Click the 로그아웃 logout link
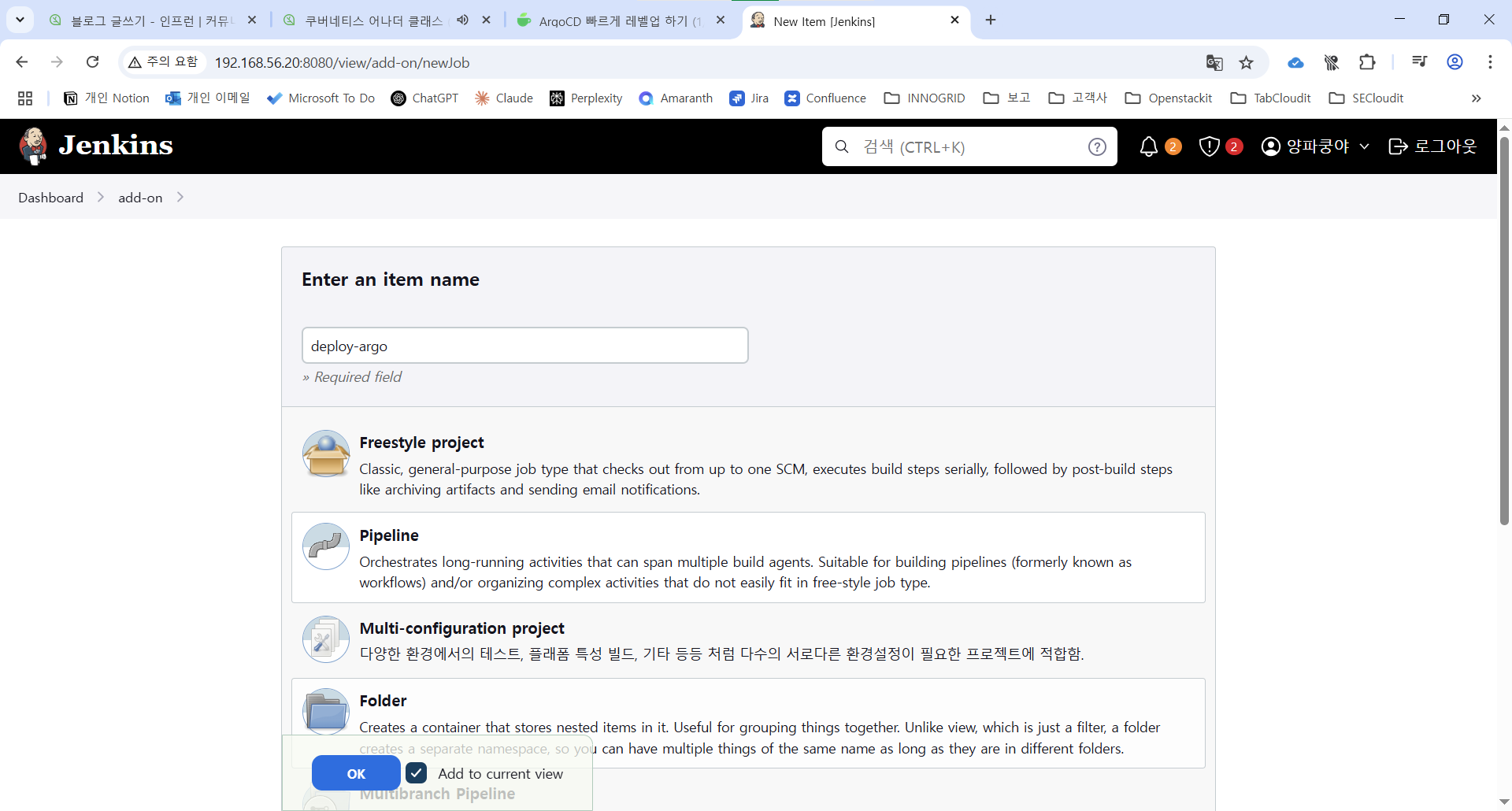1512x811 pixels. click(1432, 146)
